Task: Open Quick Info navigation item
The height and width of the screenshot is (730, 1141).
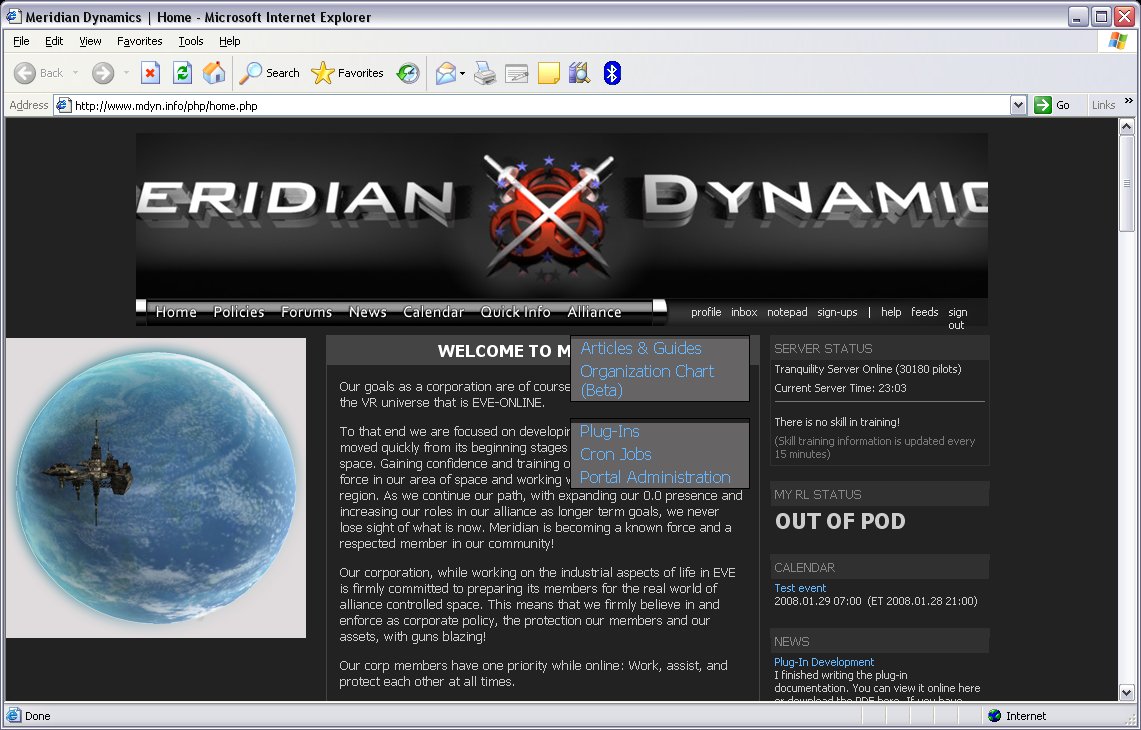Action: point(515,312)
